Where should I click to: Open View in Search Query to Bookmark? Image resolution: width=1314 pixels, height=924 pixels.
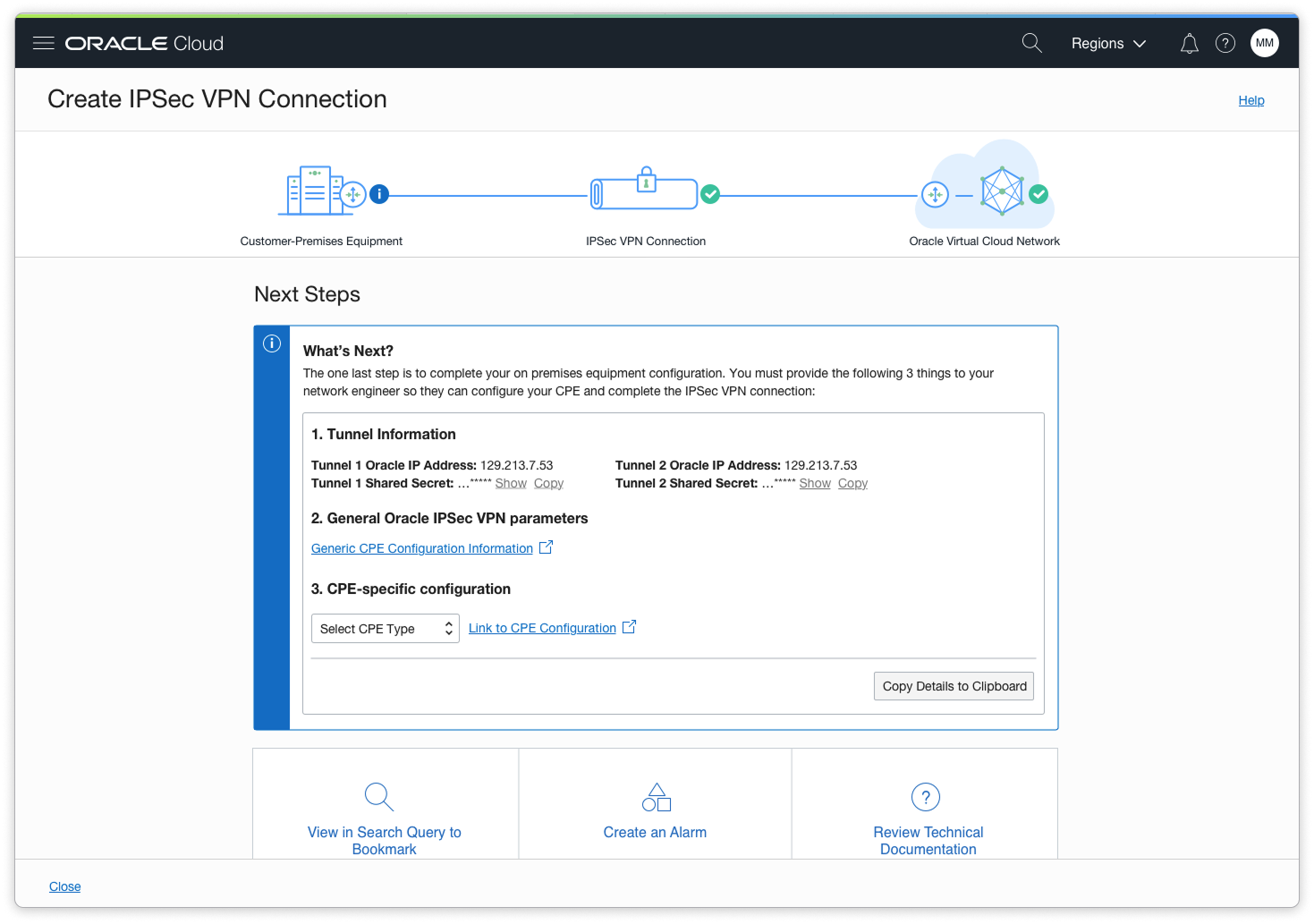tap(385, 841)
